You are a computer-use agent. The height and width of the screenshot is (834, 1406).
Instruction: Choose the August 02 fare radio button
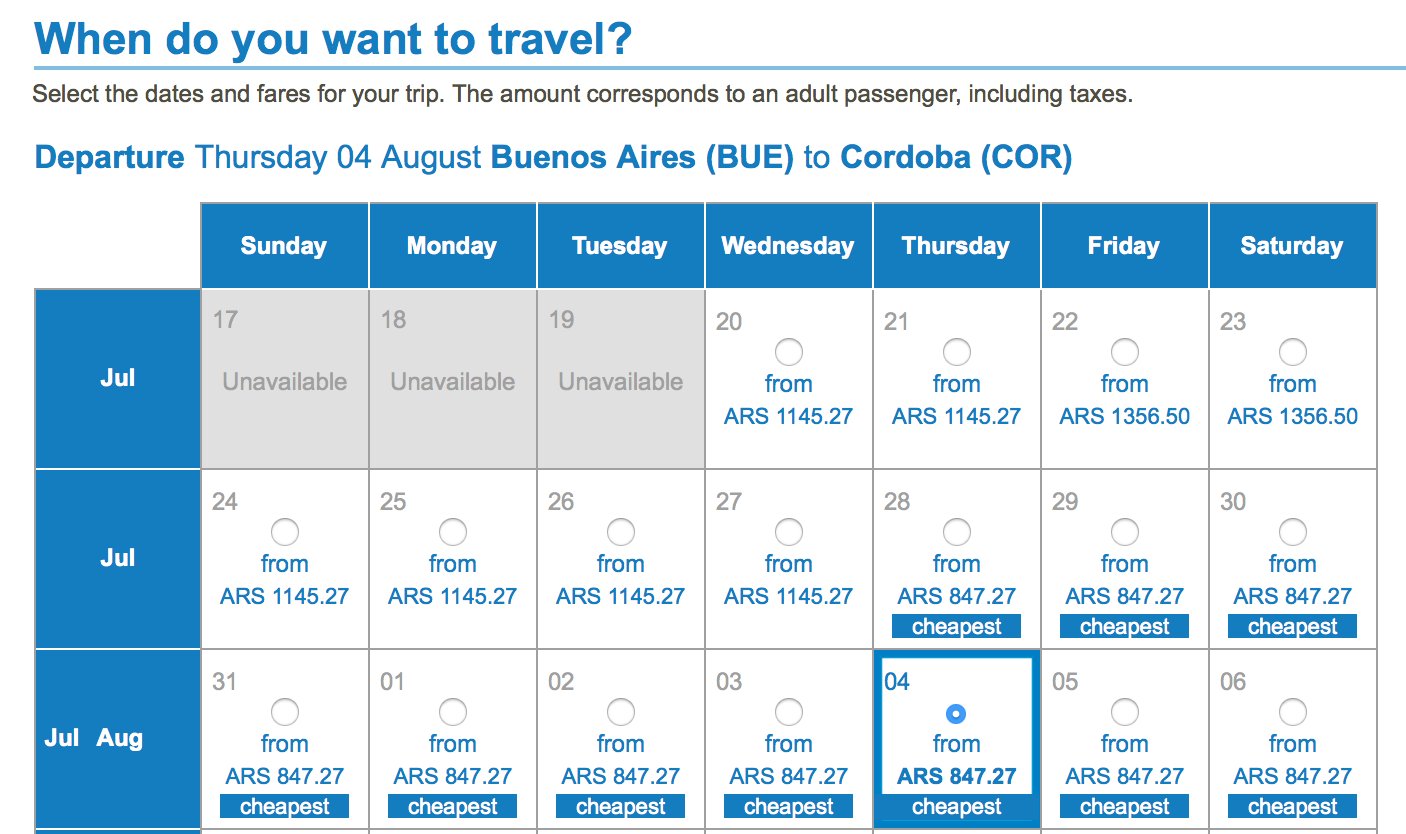[x=621, y=712]
